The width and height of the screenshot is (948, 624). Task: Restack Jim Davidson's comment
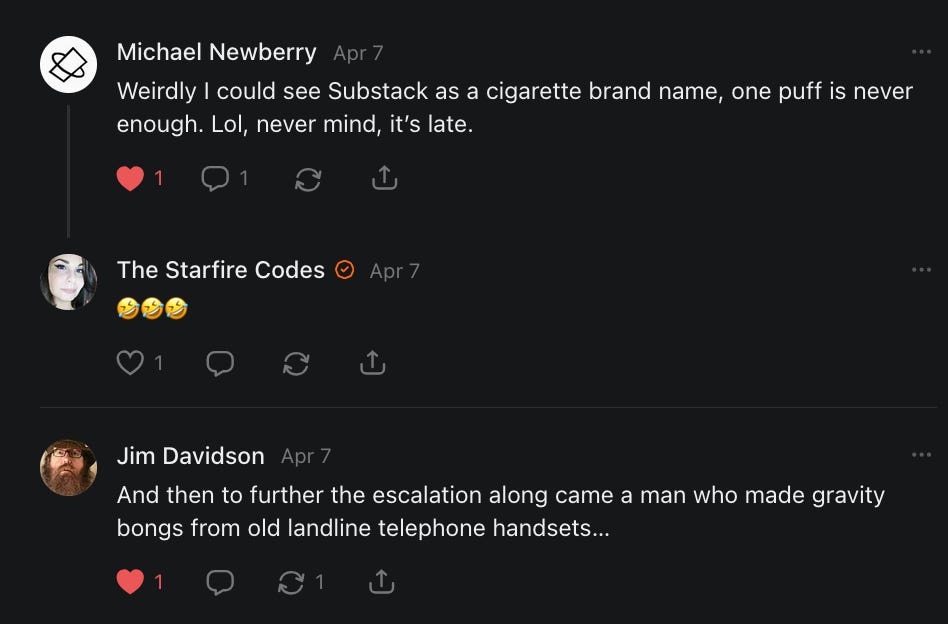291,582
